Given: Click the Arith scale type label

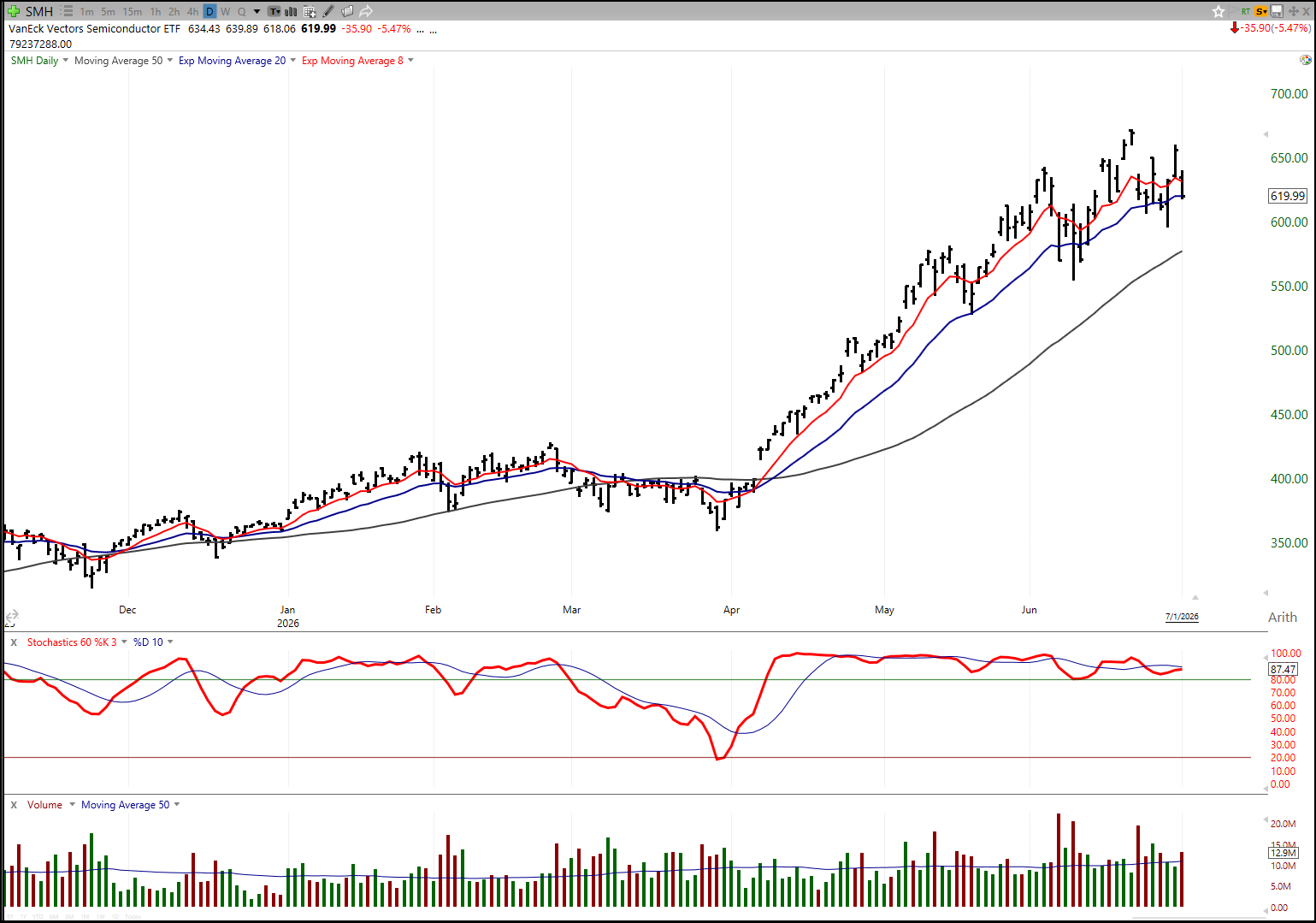Looking at the screenshot, I should pyautogui.click(x=1283, y=618).
